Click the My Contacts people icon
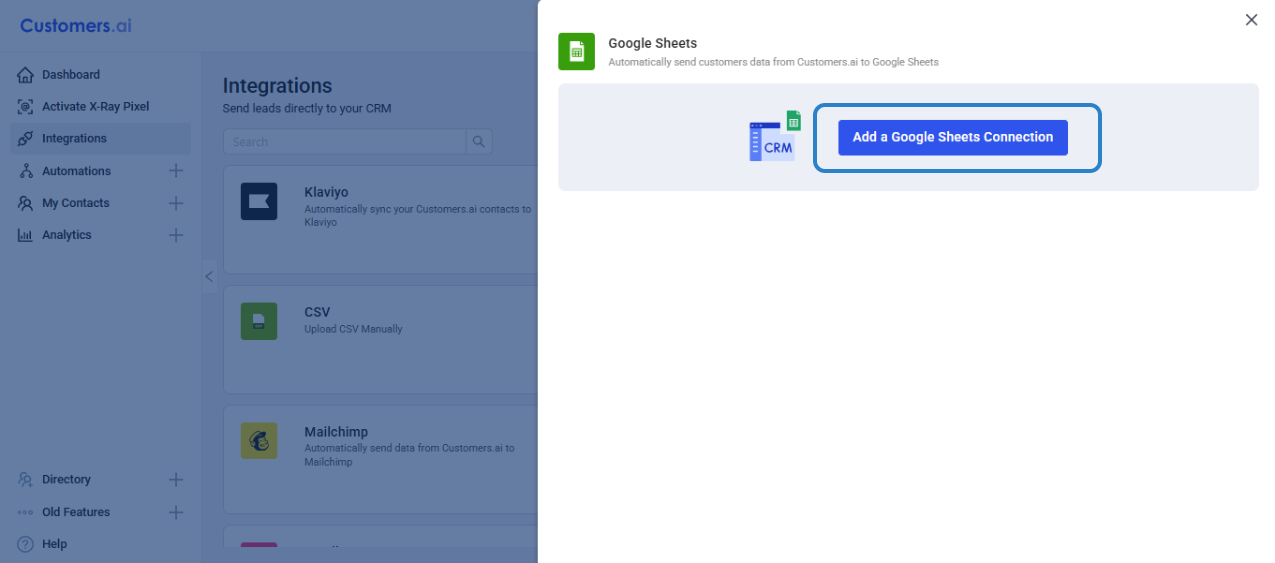 (x=25, y=203)
